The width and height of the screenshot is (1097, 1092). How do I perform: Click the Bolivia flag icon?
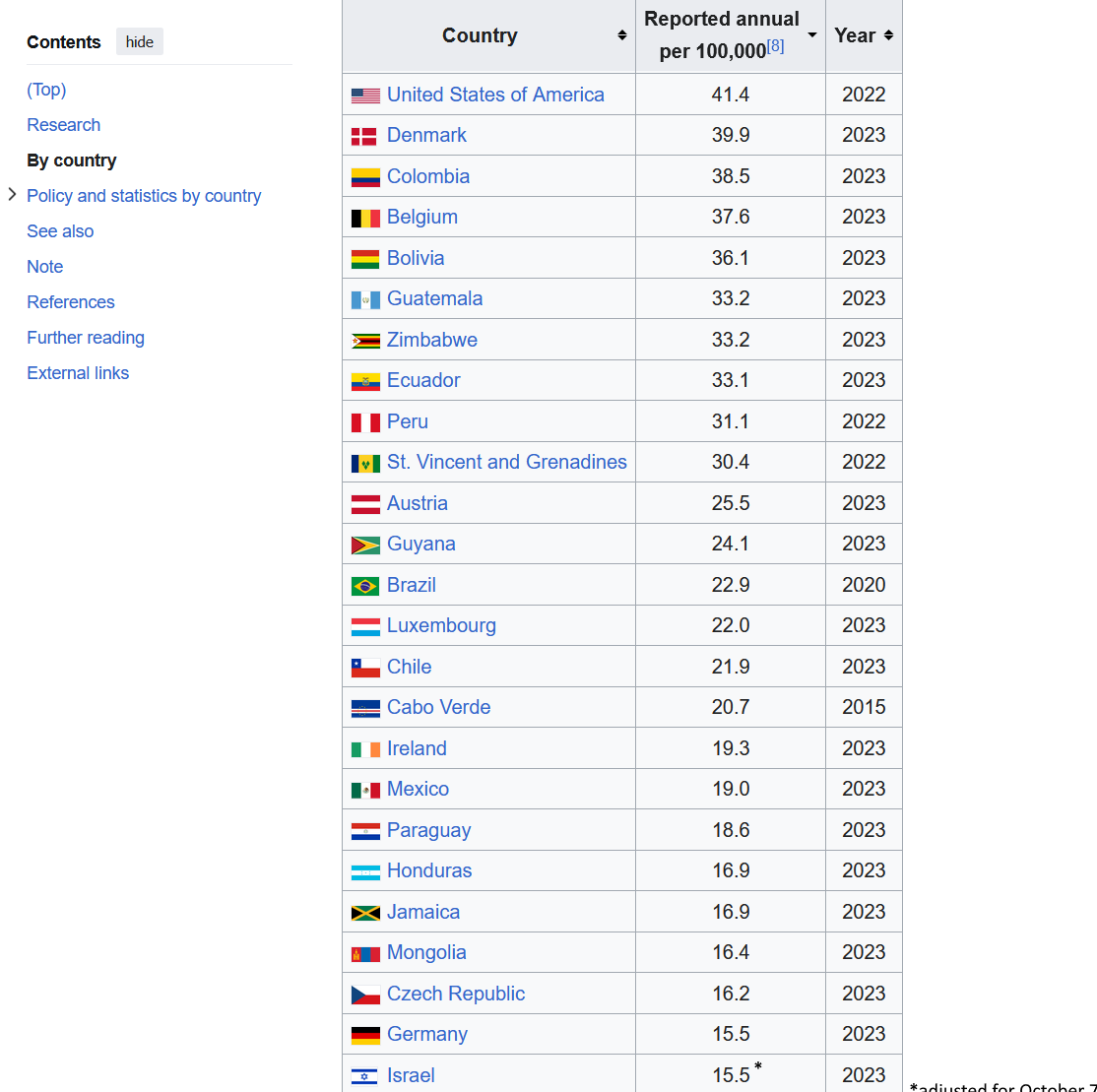365,260
